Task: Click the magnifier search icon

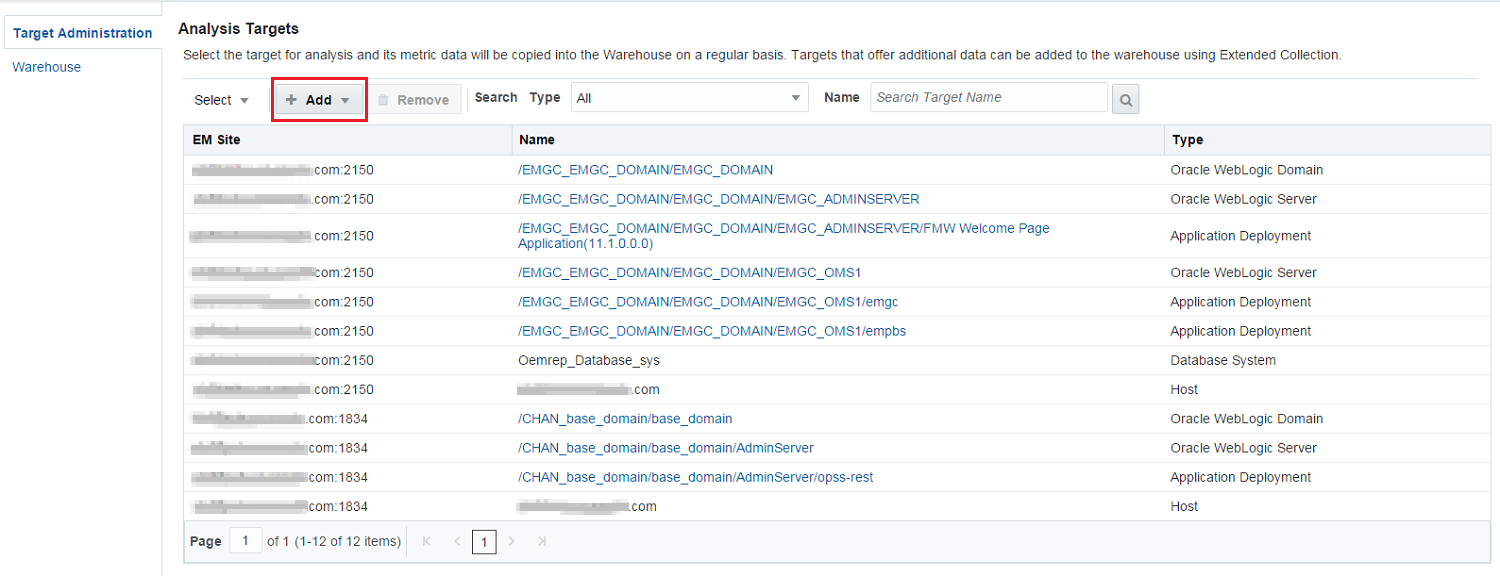Action: click(1126, 99)
